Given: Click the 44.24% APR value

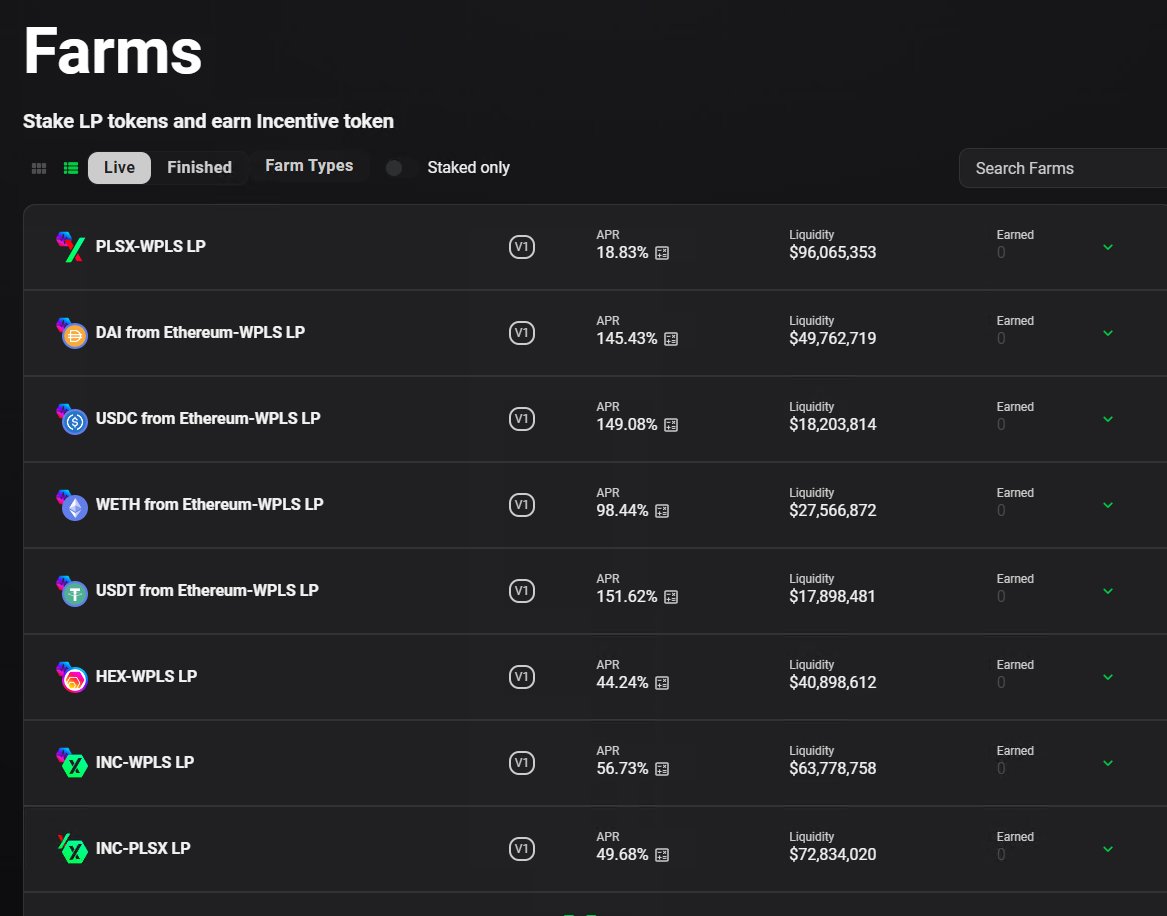Looking at the screenshot, I should pos(622,682).
